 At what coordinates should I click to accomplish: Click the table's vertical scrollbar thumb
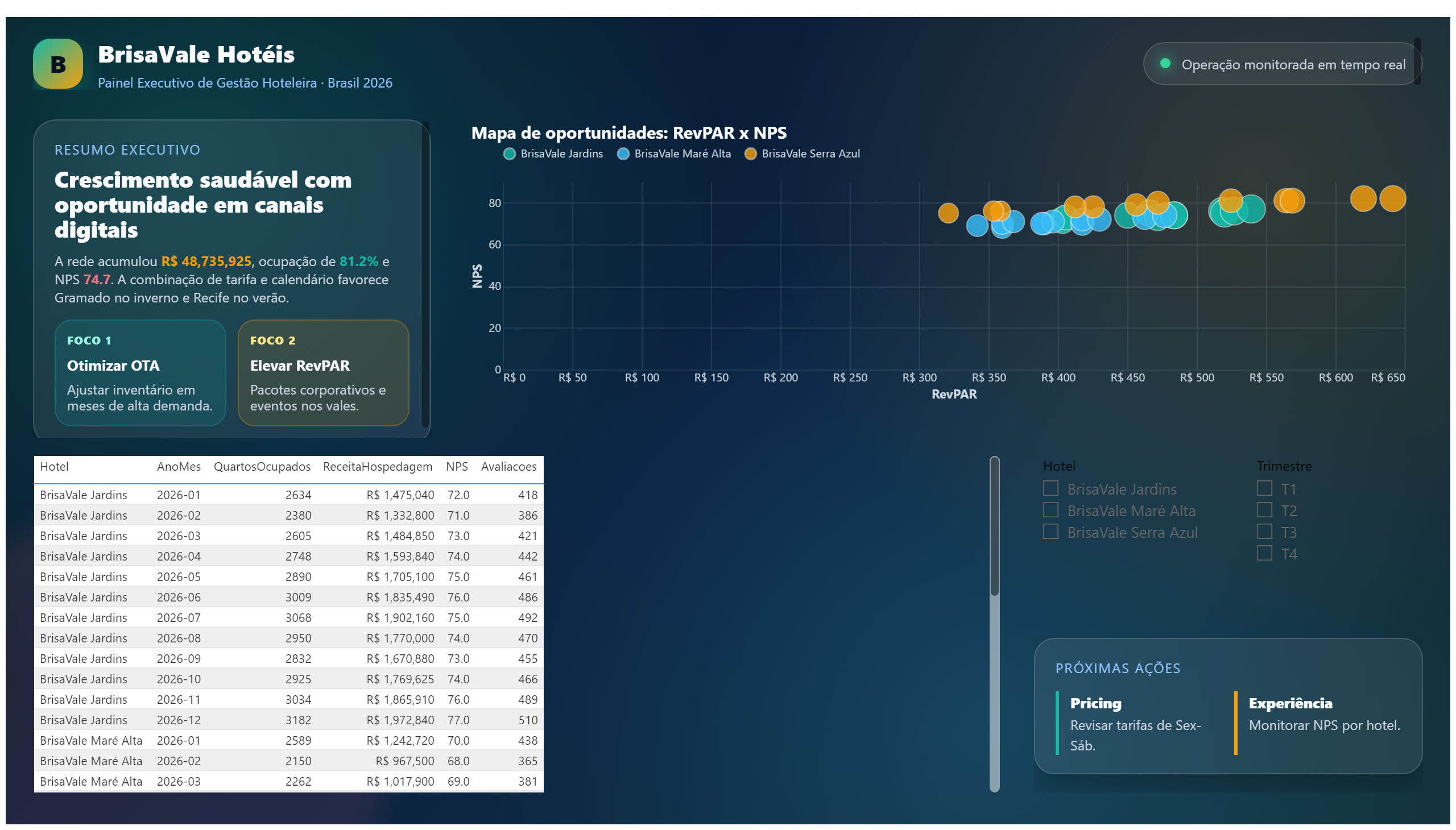(x=994, y=527)
